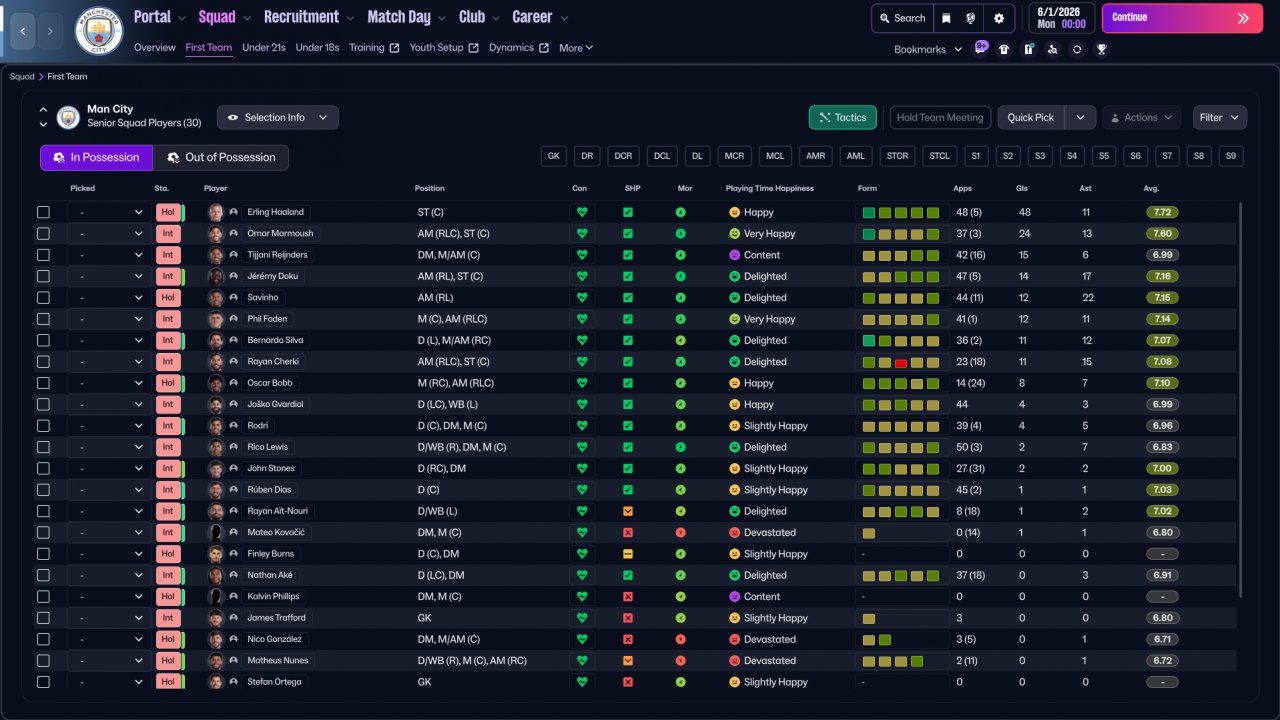Click Erling Haaland's condition heart icon

pos(582,212)
